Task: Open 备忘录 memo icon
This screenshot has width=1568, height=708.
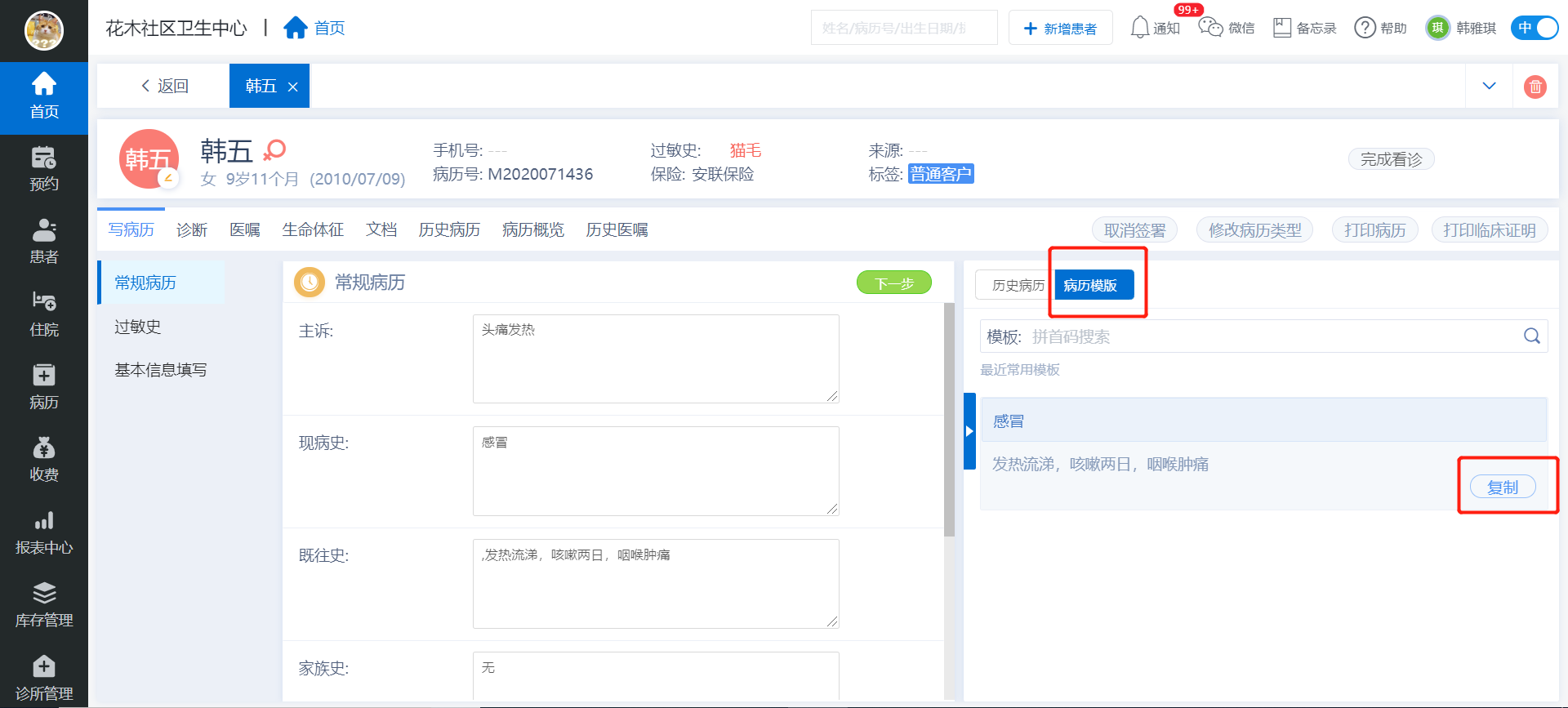Action: 1304,28
